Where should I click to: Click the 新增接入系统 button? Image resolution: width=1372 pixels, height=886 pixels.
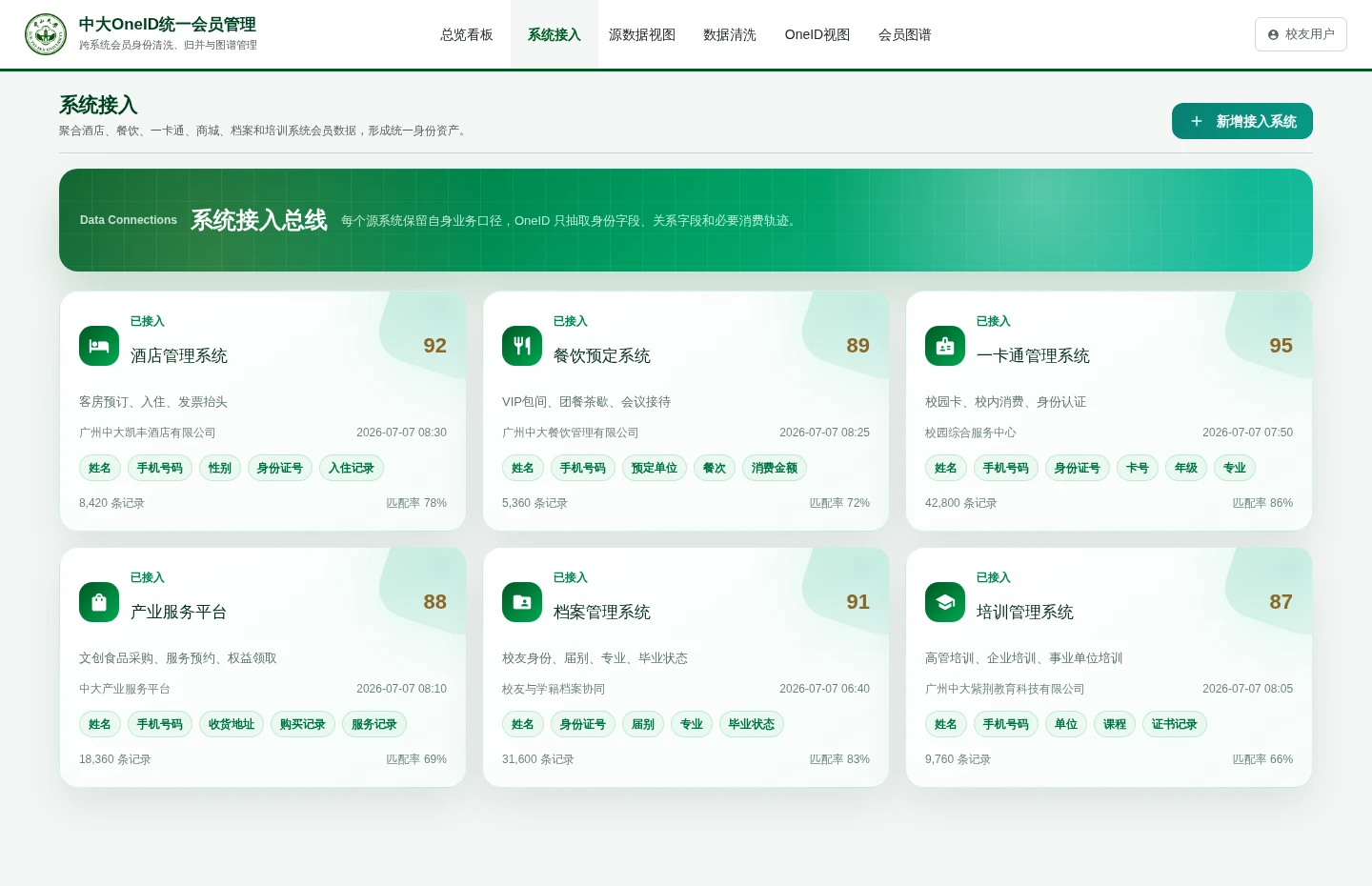[1242, 121]
